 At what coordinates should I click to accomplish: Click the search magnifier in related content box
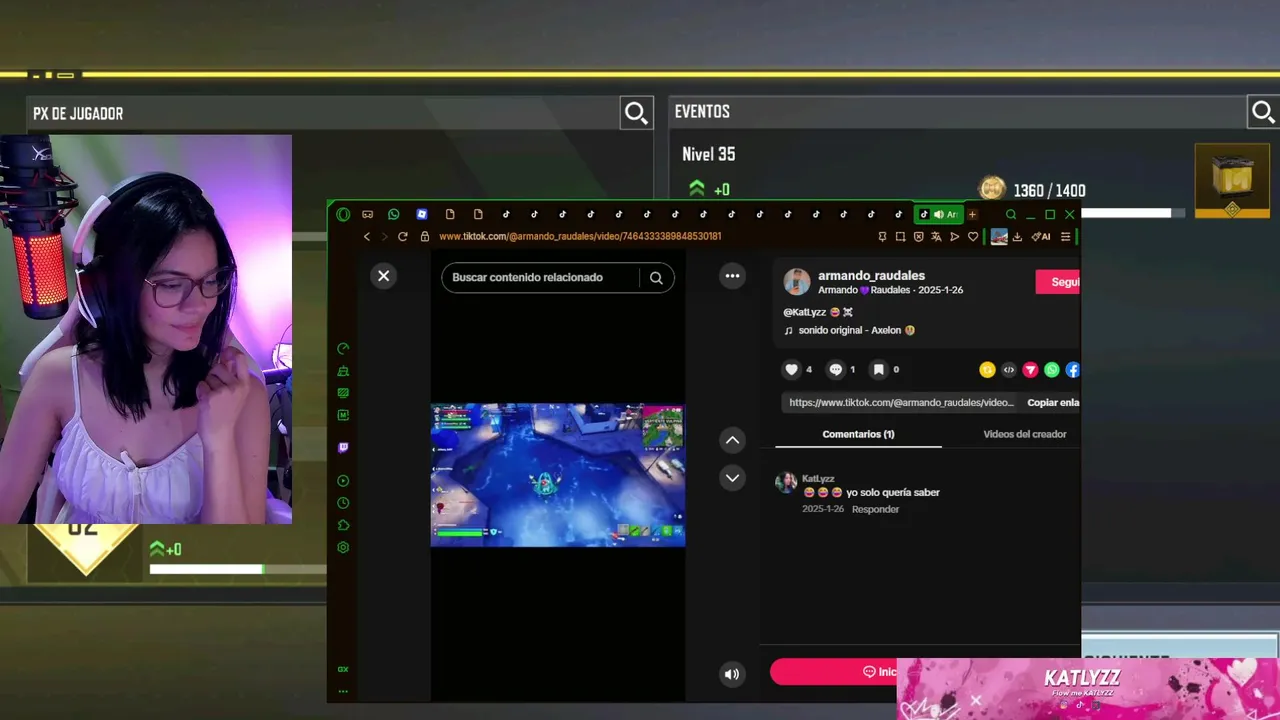[x=656, y=278]
